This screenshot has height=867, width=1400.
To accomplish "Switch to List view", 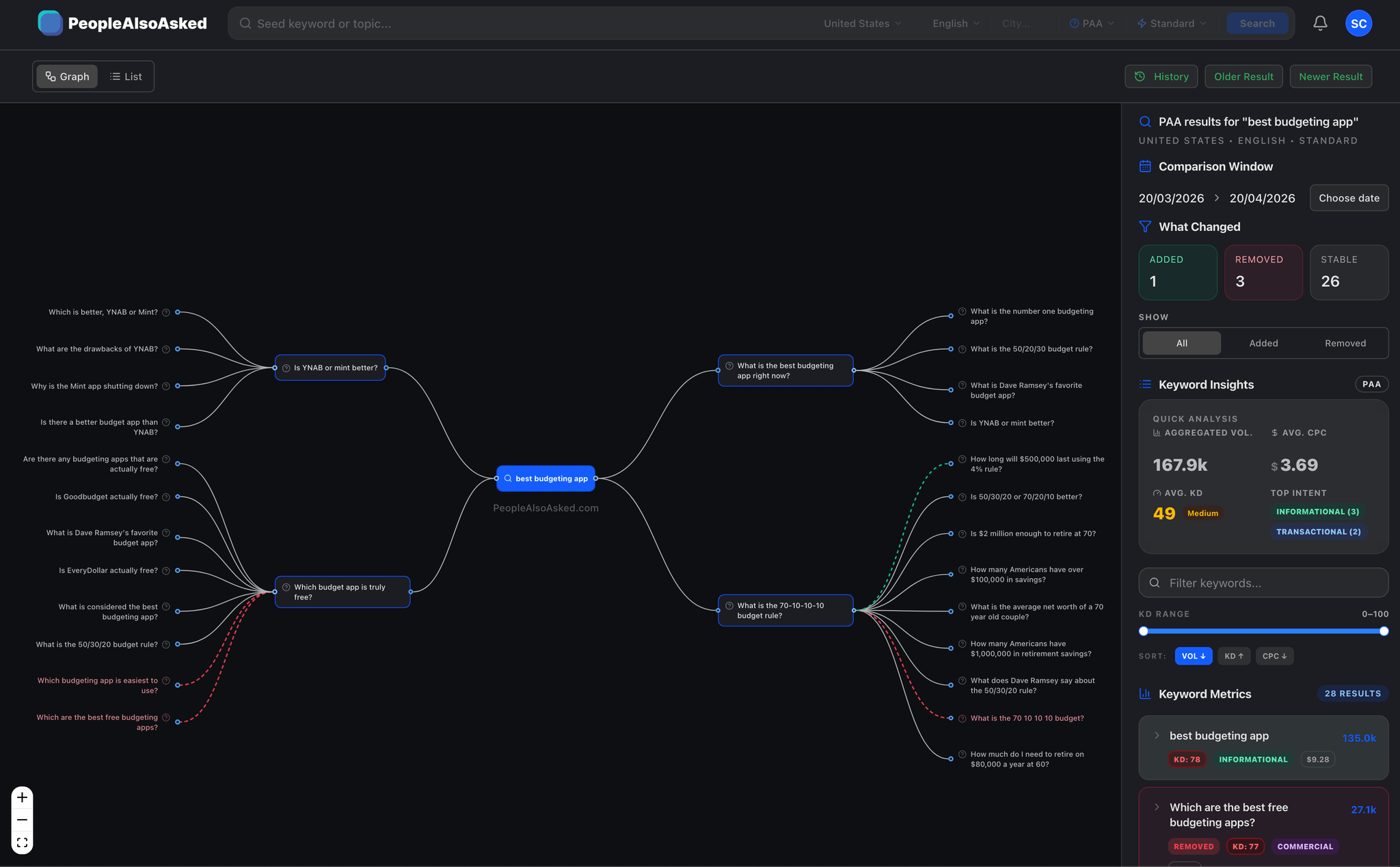I will tap(126, 77).
